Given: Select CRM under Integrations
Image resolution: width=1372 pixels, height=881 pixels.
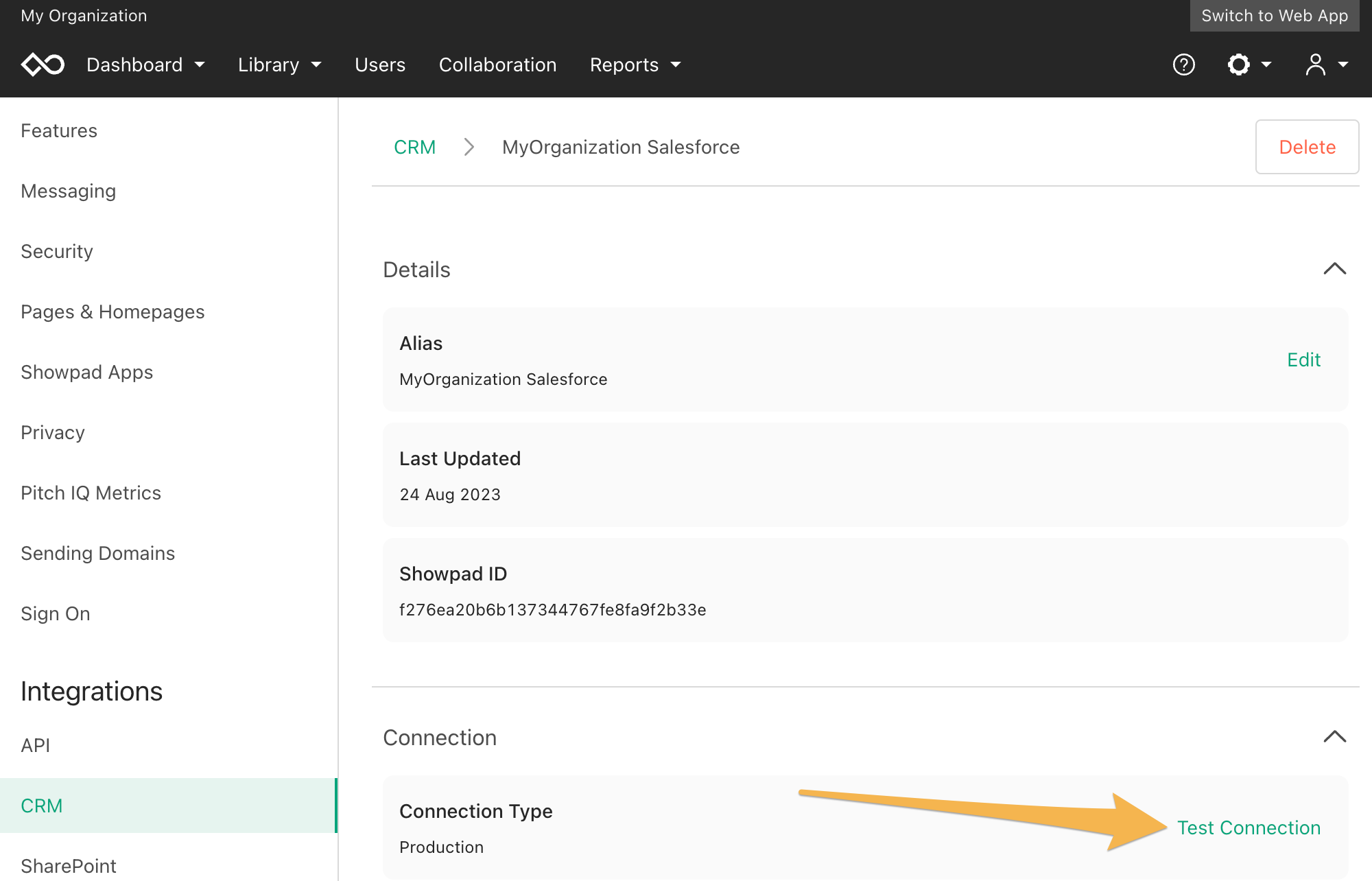Looking at the screenshot, I should pyautogui.click(x=169, y=806).
